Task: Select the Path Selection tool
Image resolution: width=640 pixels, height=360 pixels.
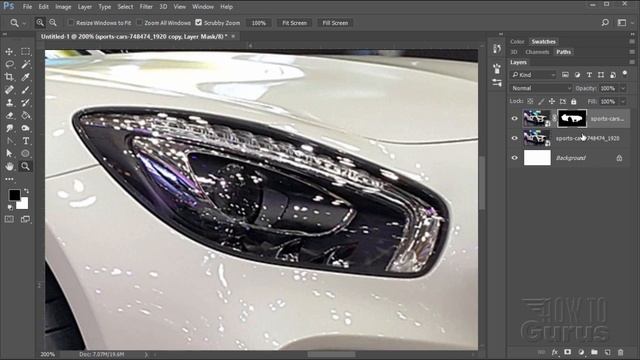Action: [9, 153]
